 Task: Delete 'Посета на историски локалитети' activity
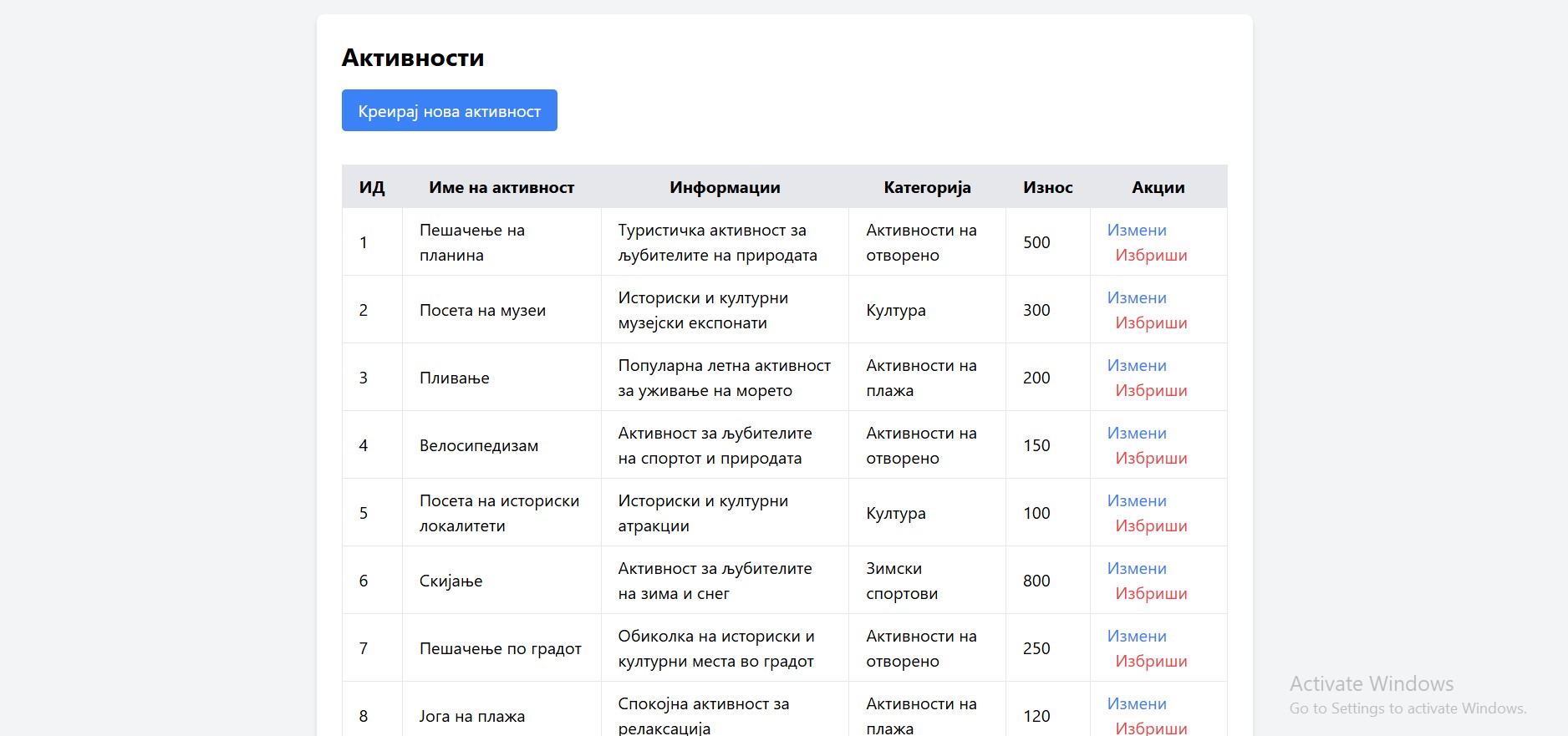[1151, 526]
